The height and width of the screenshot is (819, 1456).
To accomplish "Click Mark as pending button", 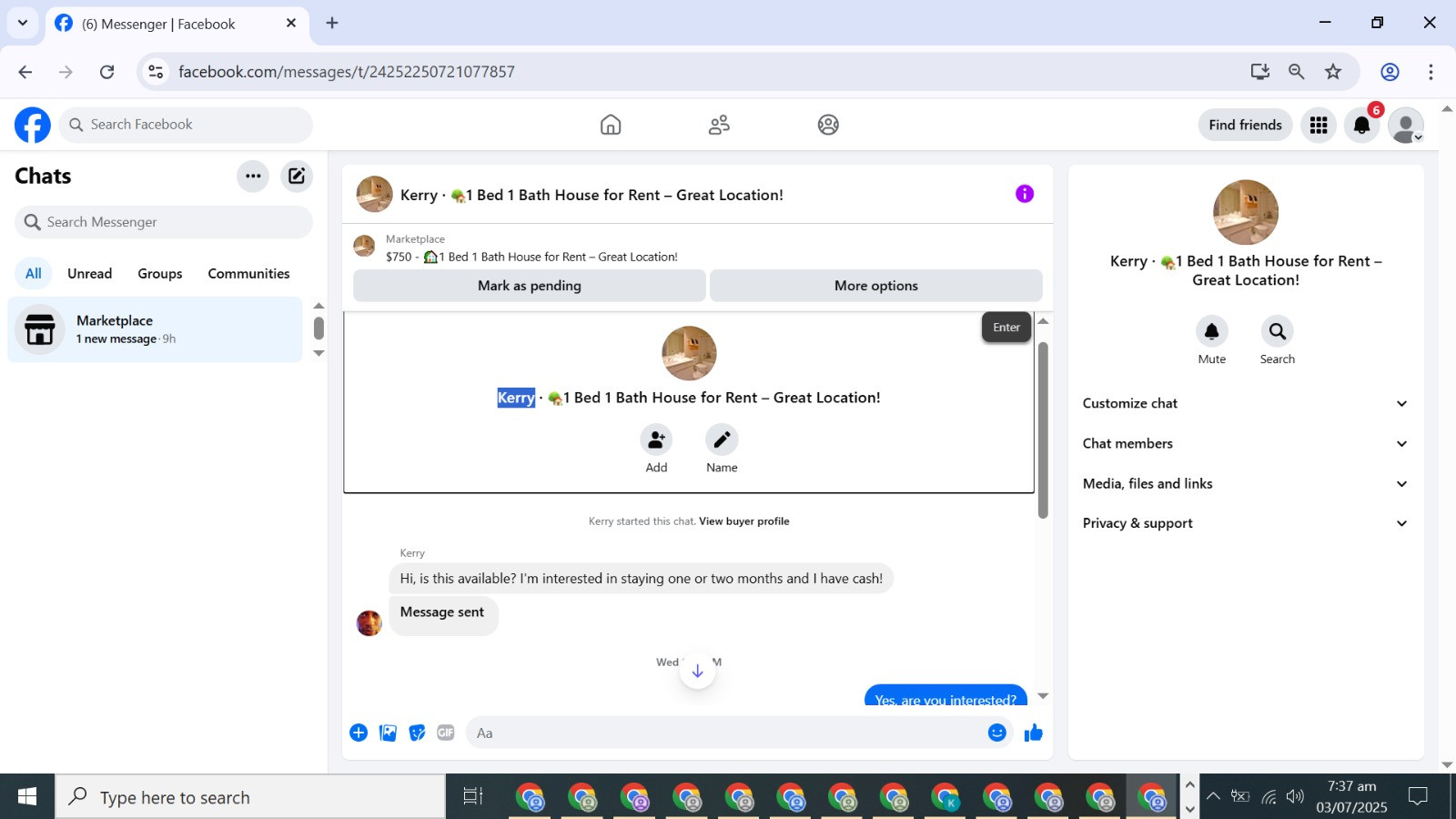I will coord(530,286).
